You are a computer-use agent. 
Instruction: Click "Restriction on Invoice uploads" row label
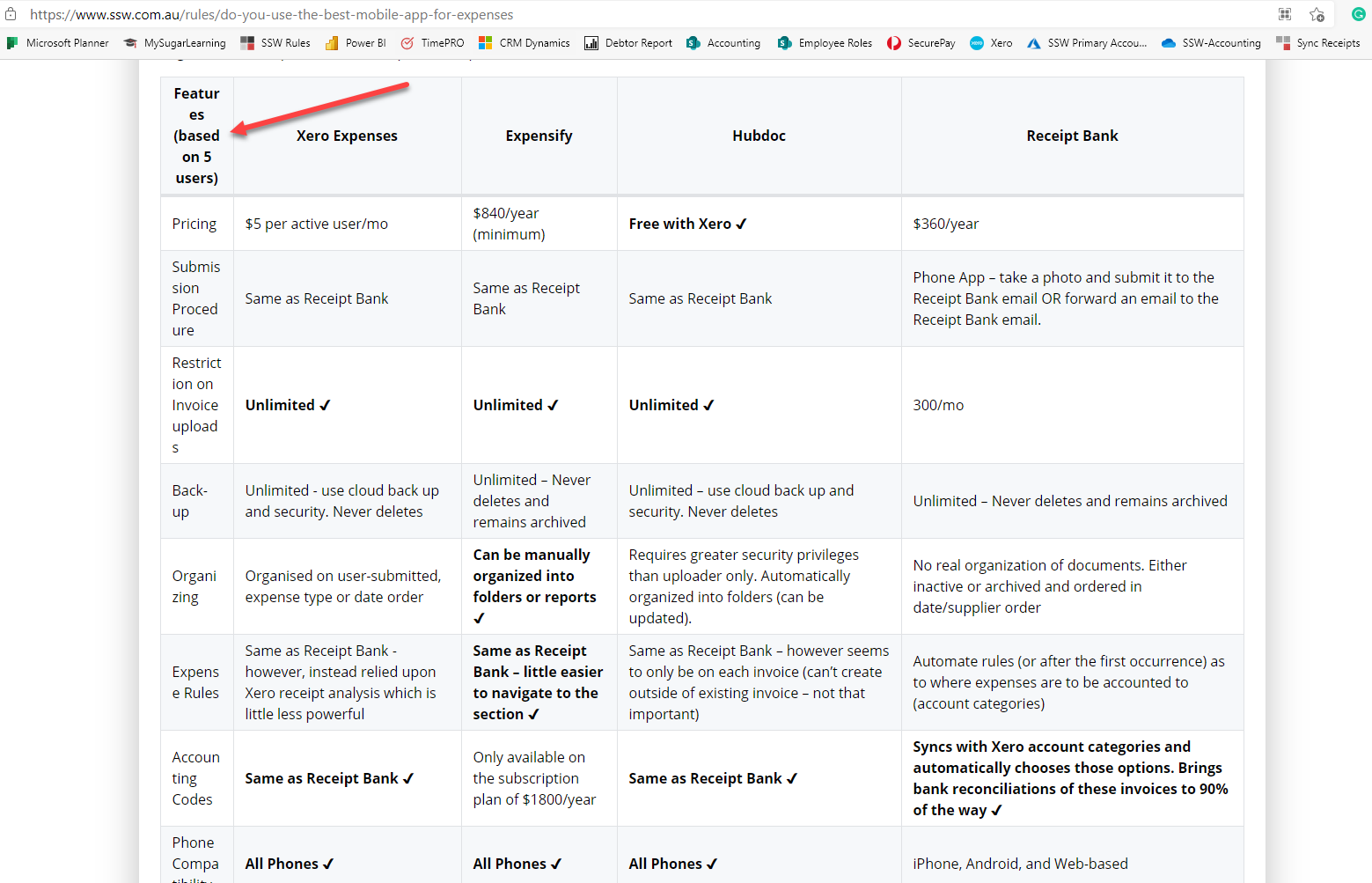197,405
